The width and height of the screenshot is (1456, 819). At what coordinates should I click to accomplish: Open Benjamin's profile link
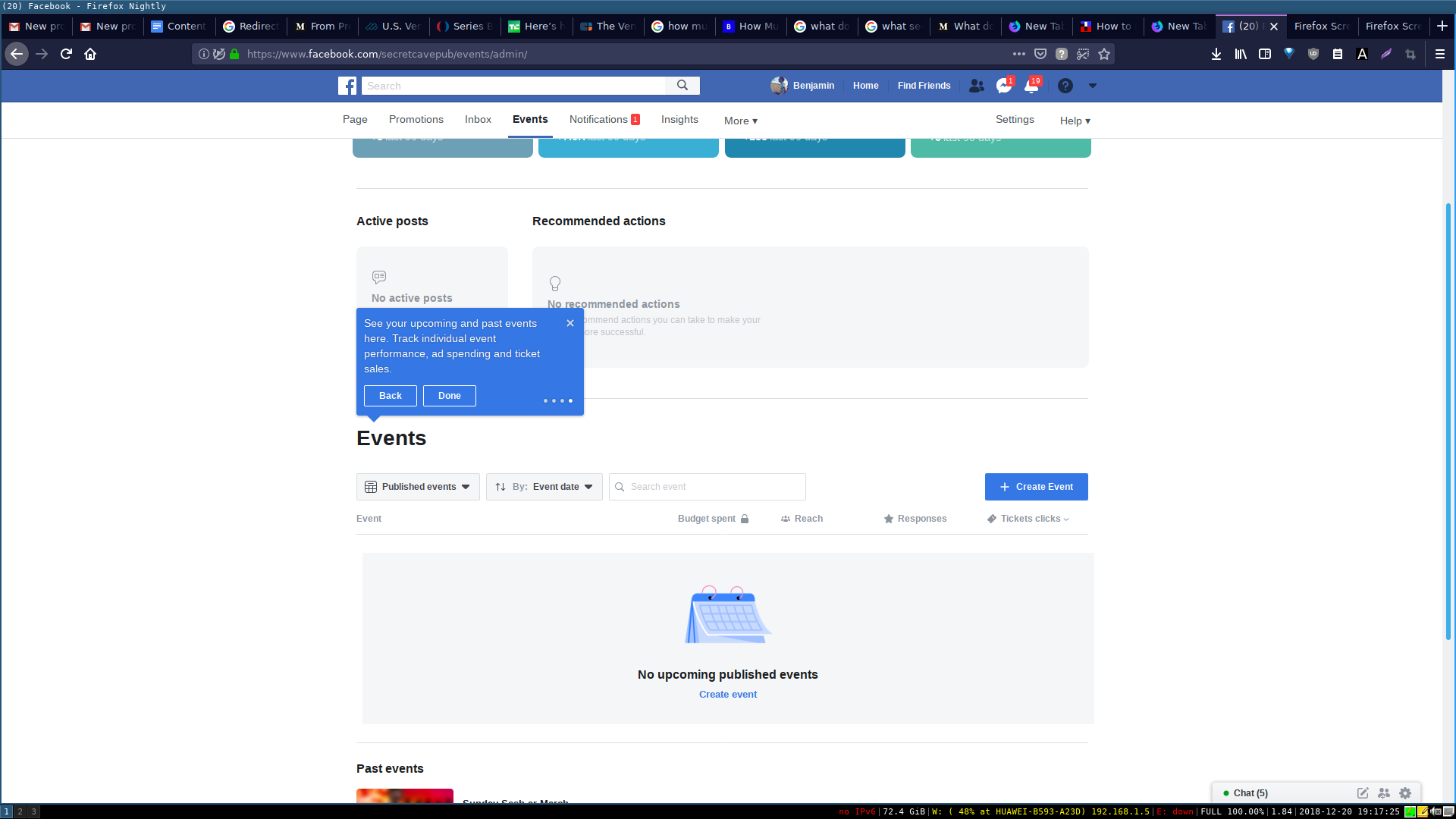point(802,86)
